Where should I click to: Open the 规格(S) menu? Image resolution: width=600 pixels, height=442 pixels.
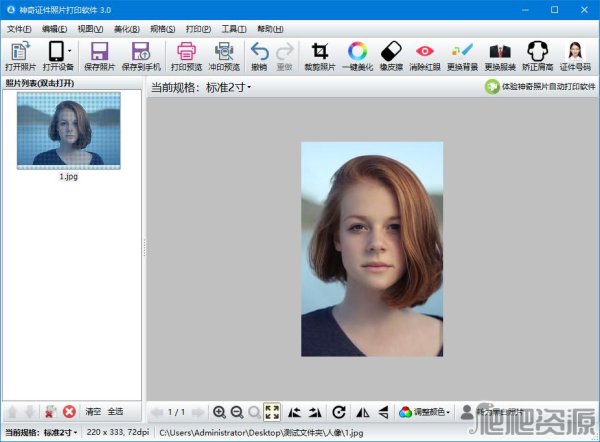(x=163, y=29)
